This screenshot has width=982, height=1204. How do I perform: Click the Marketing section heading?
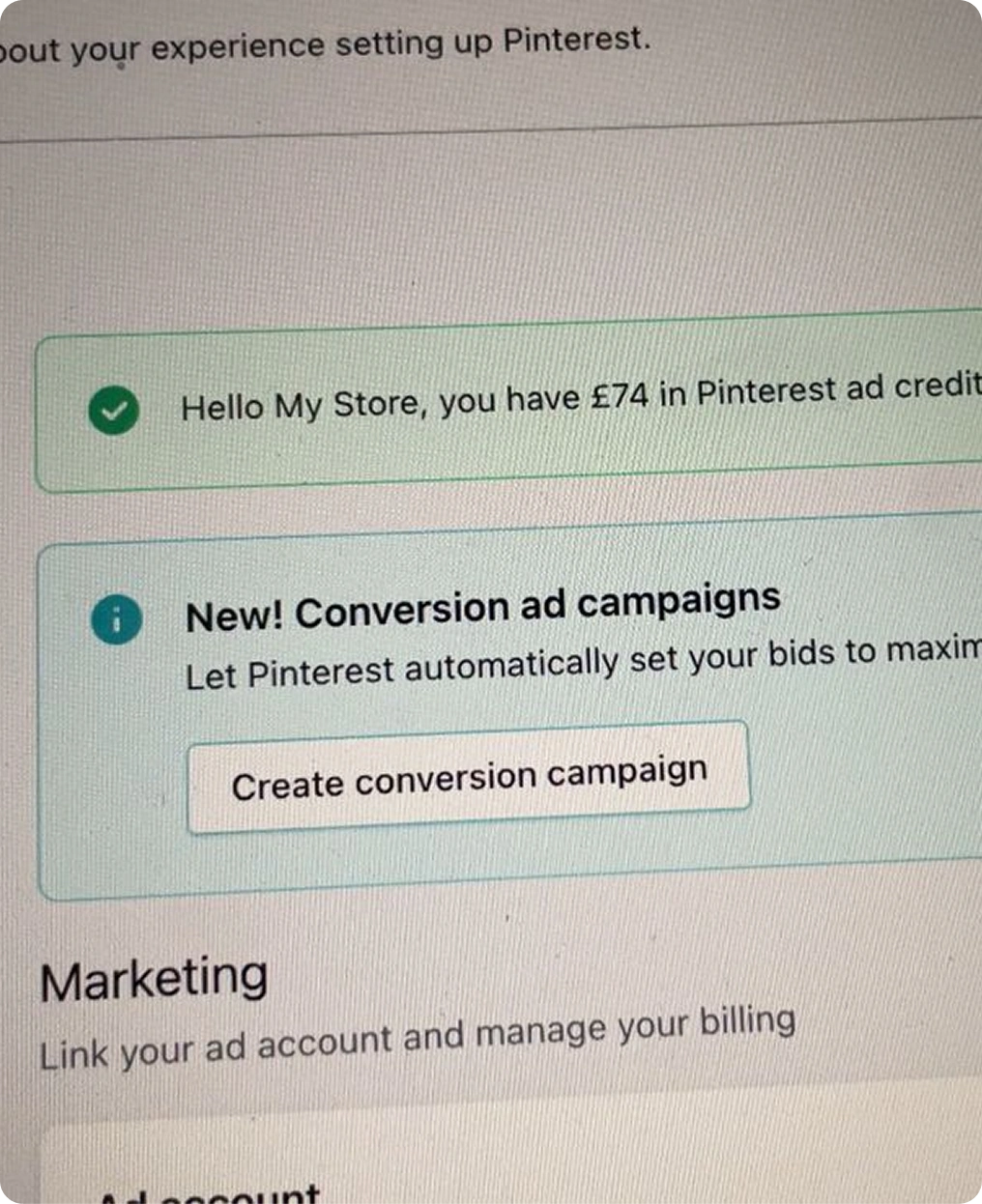[x=155, y=979]
